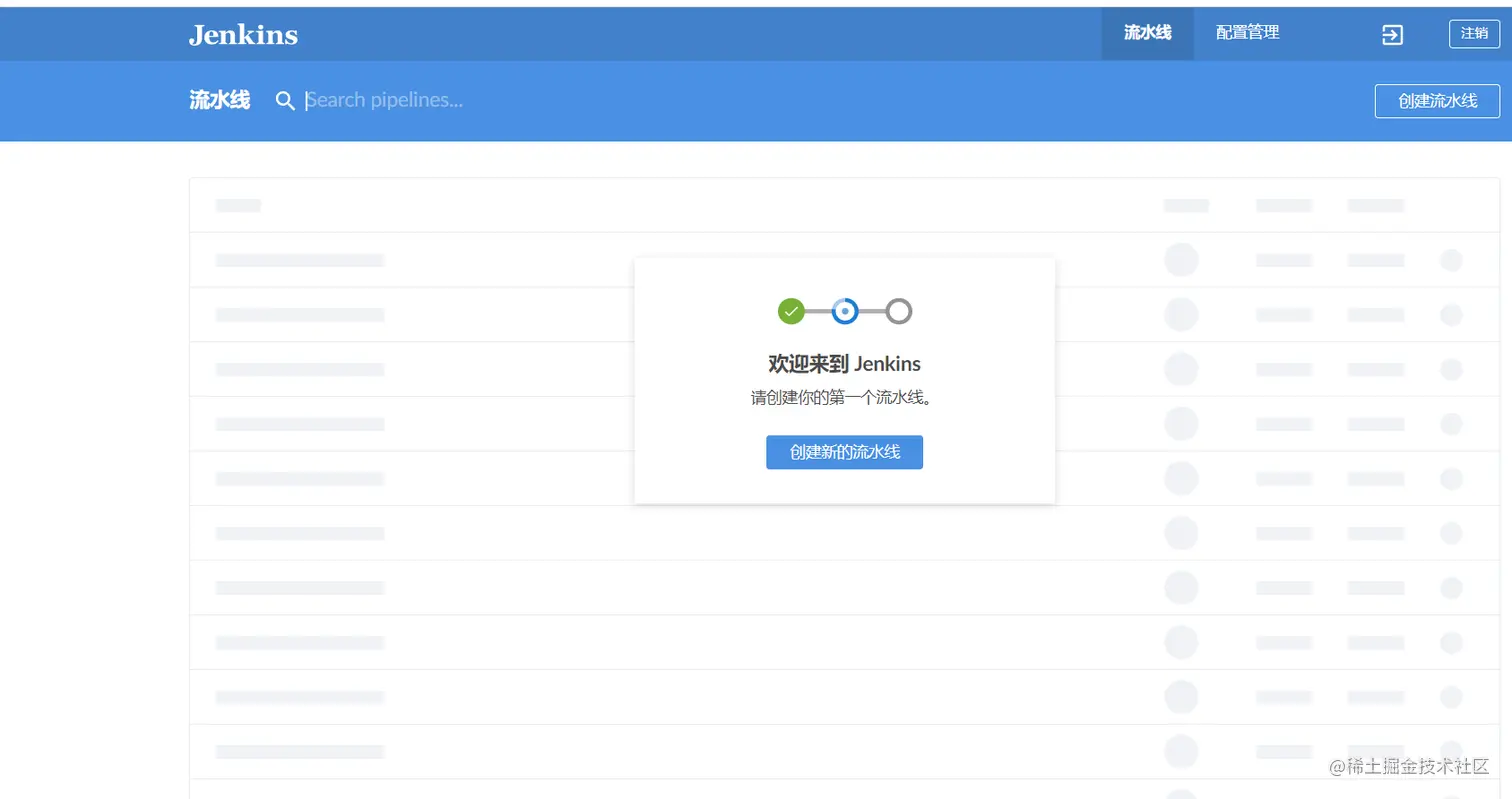Click the 创建流水线 button in the blue bar
Viewport: 1512px width, 799px height.
pos(1437,101)
